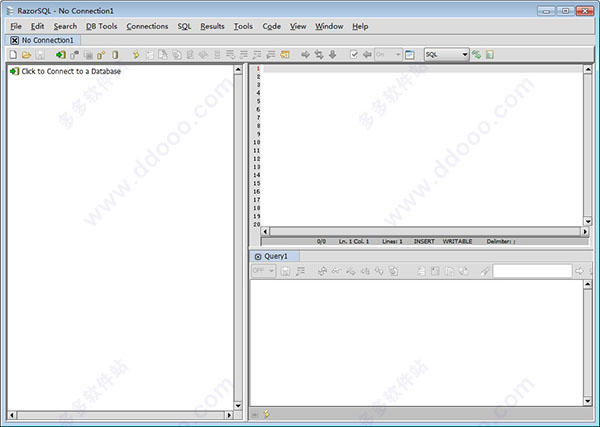Click the editor's scroll right arrow
The image size is (600, 427).
[x=585, y=231]
